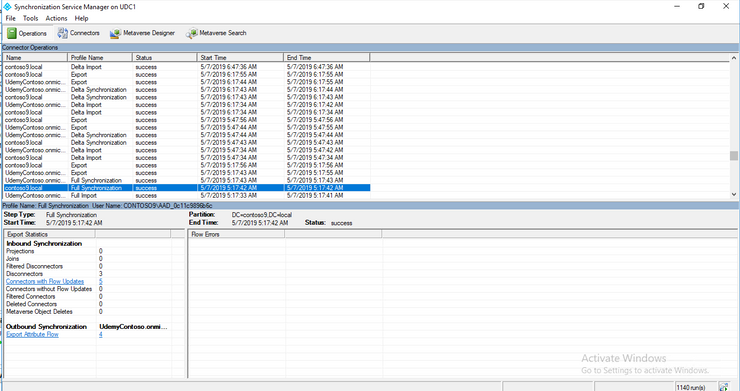This screenshot has width=740, height=391.
Task: Click the Disconnectors statistic label
Action: (24, 274)
